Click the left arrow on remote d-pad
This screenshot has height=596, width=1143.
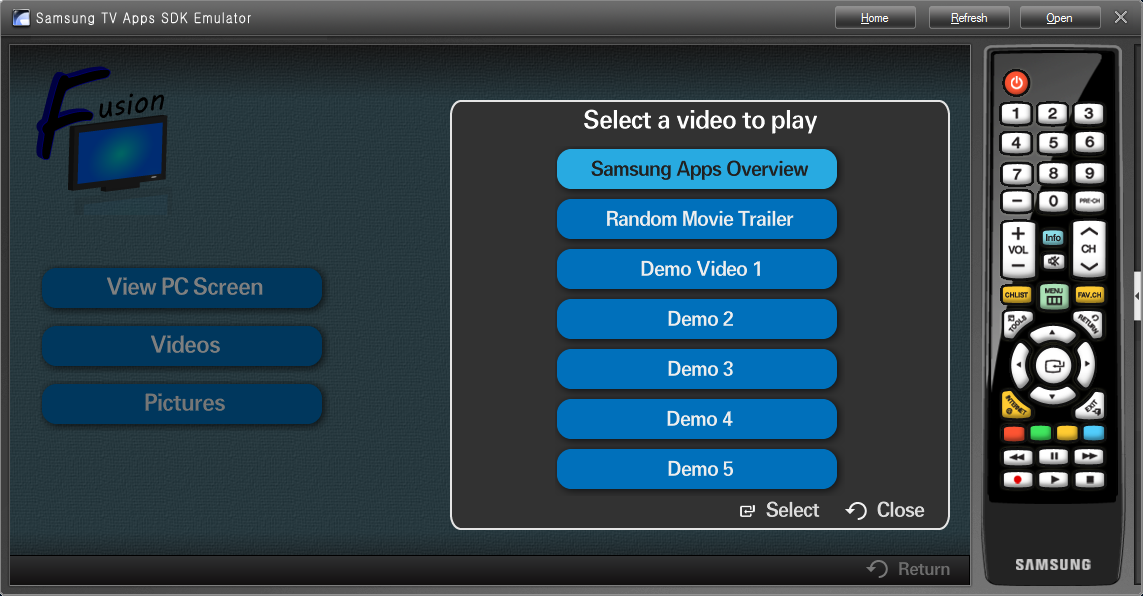pyautogui.click(x=1019, y=364)
